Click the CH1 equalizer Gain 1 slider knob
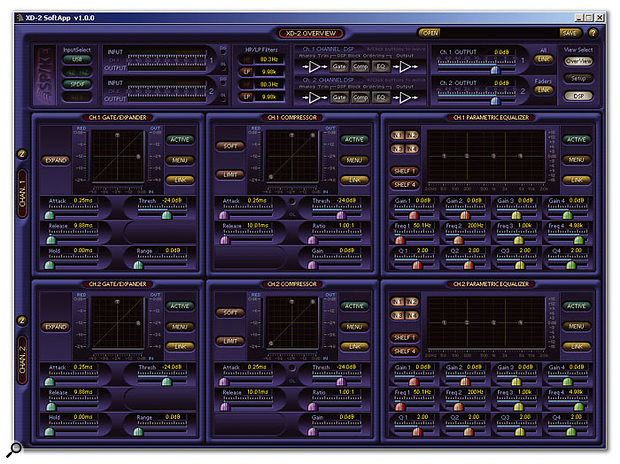 point(414,215)
